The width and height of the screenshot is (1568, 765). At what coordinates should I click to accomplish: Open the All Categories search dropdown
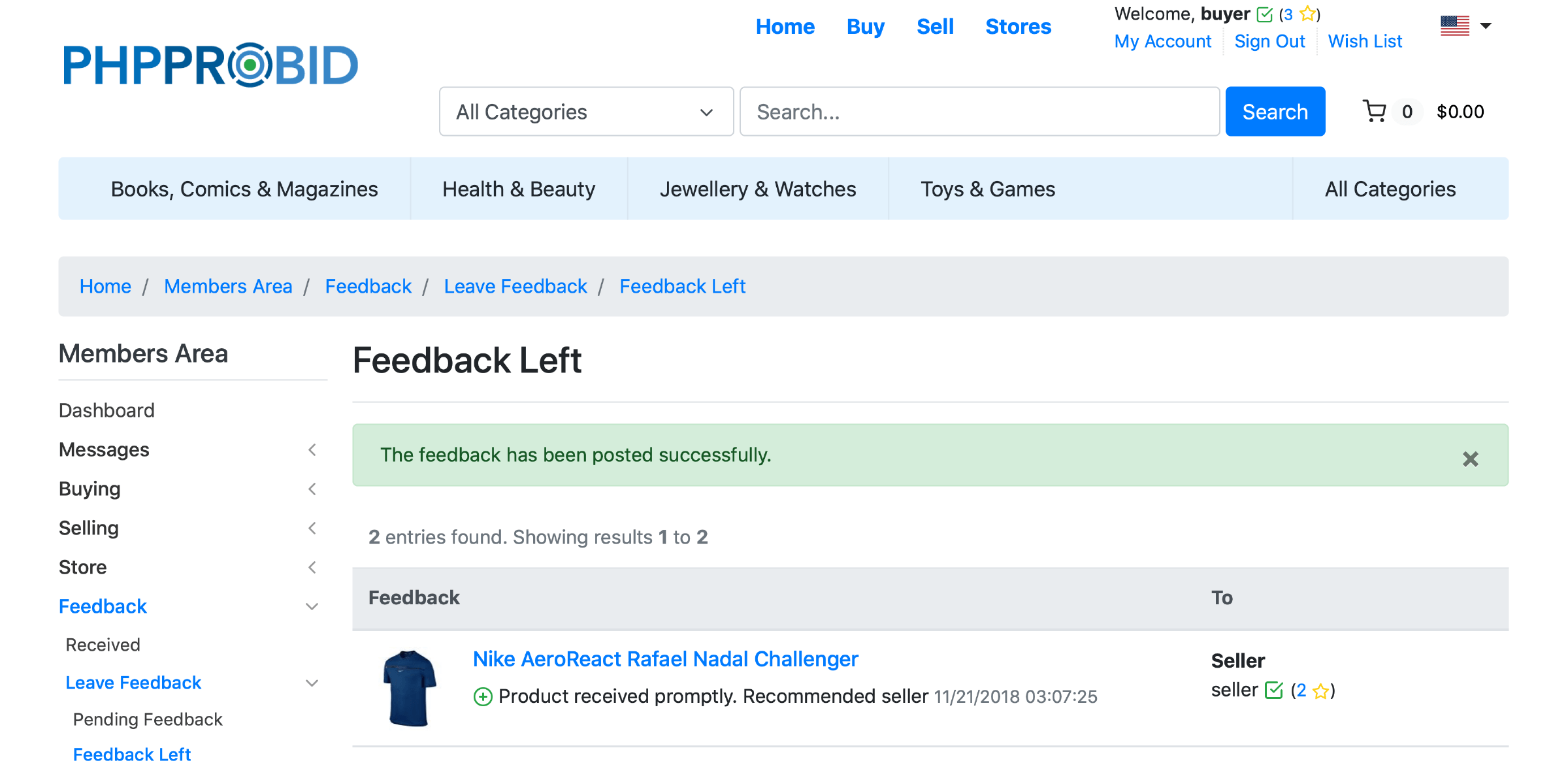click(586, 112)
